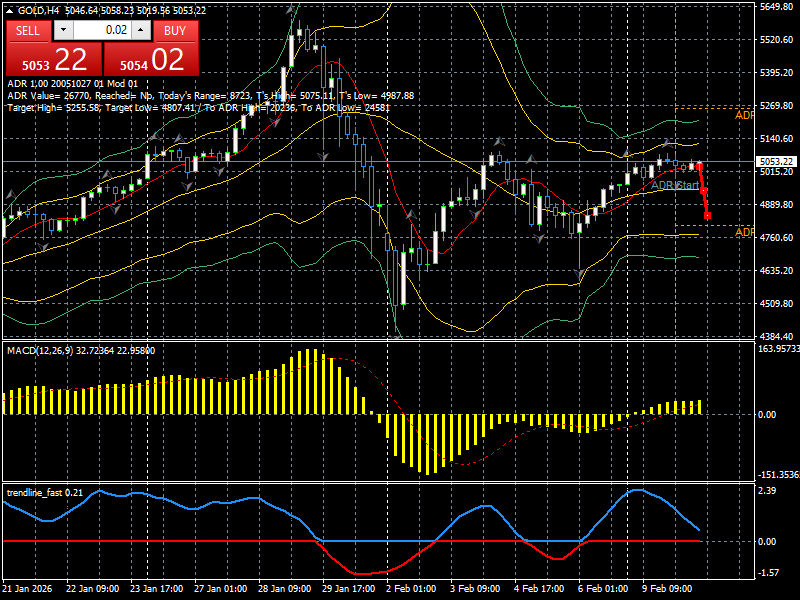
Task: Click the 2 Feb 01:00 time label
Action: click(411, 588)
